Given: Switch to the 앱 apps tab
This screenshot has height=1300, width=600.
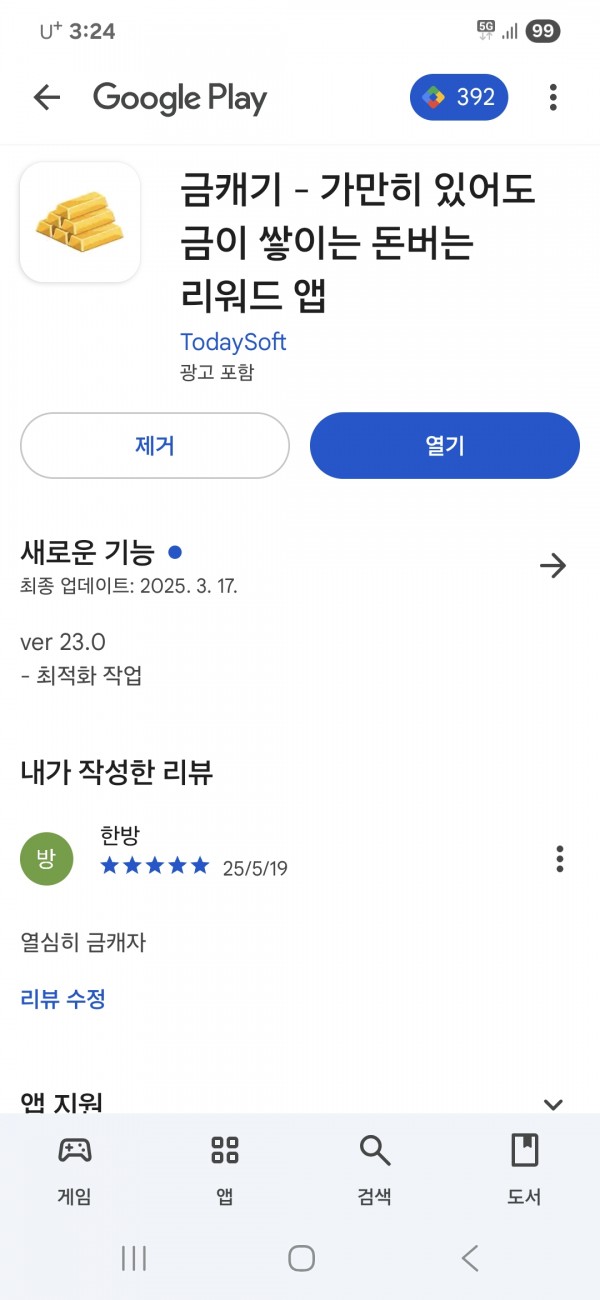Looking at the screenshot, I should pyautogui.click(x=225, y=1170).
